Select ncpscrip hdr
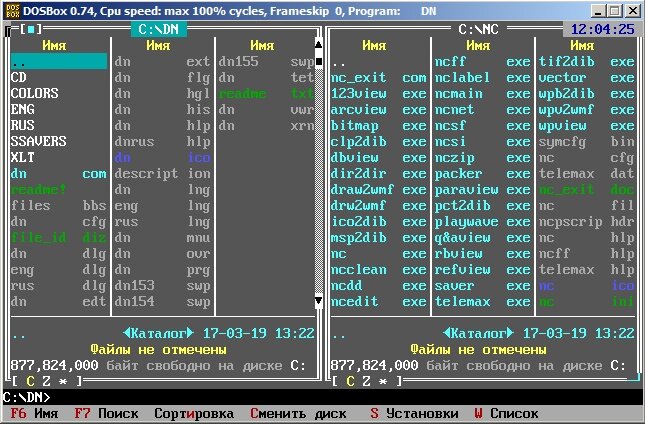This screenshot has height=424, width=645. point(587,222)
